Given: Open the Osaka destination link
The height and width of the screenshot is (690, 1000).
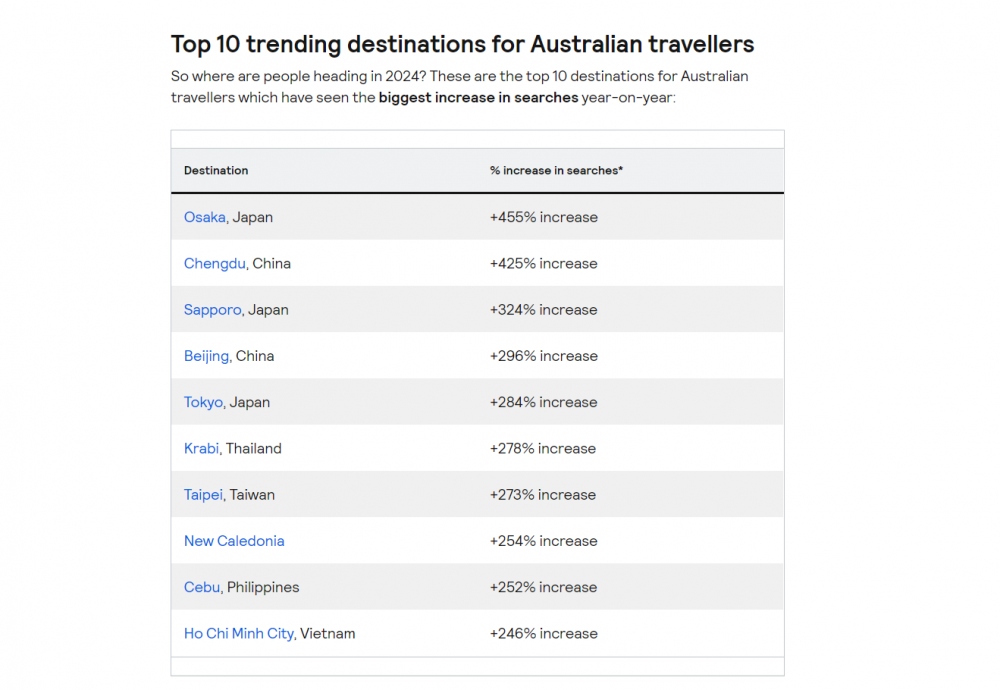Looking at the screenshot, I should coord(205,217).
